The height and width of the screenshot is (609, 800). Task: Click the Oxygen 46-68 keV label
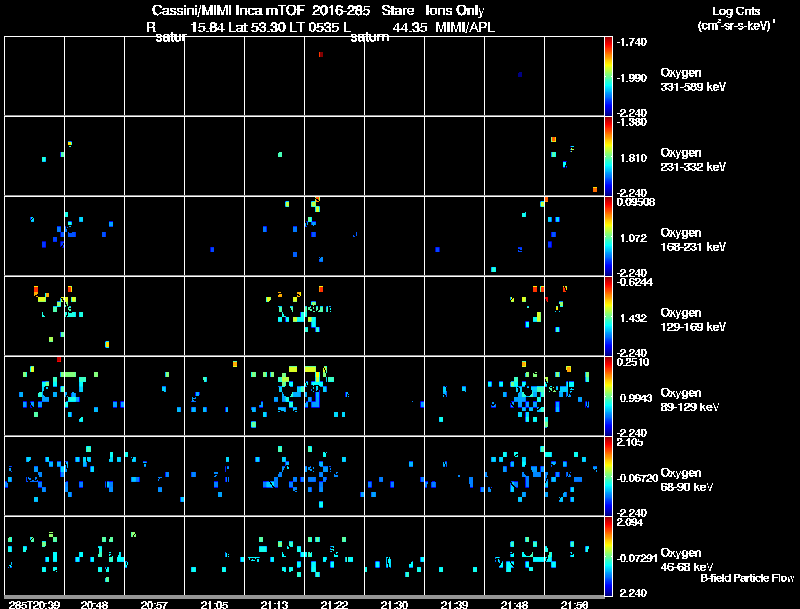pyautogui.click(x=687, y=560)
